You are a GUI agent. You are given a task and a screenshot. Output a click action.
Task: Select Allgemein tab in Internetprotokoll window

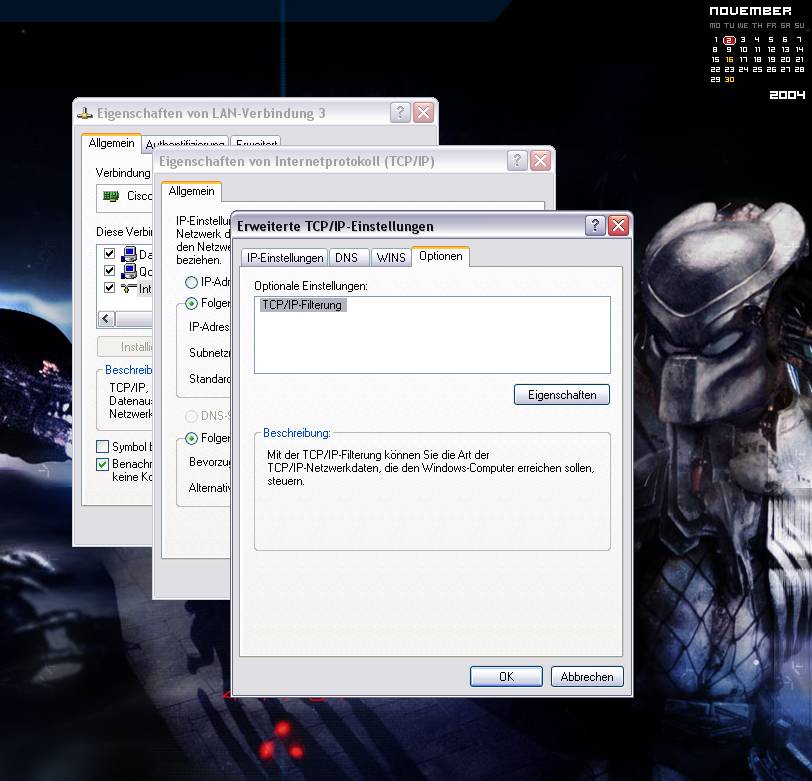click(192, 191)
